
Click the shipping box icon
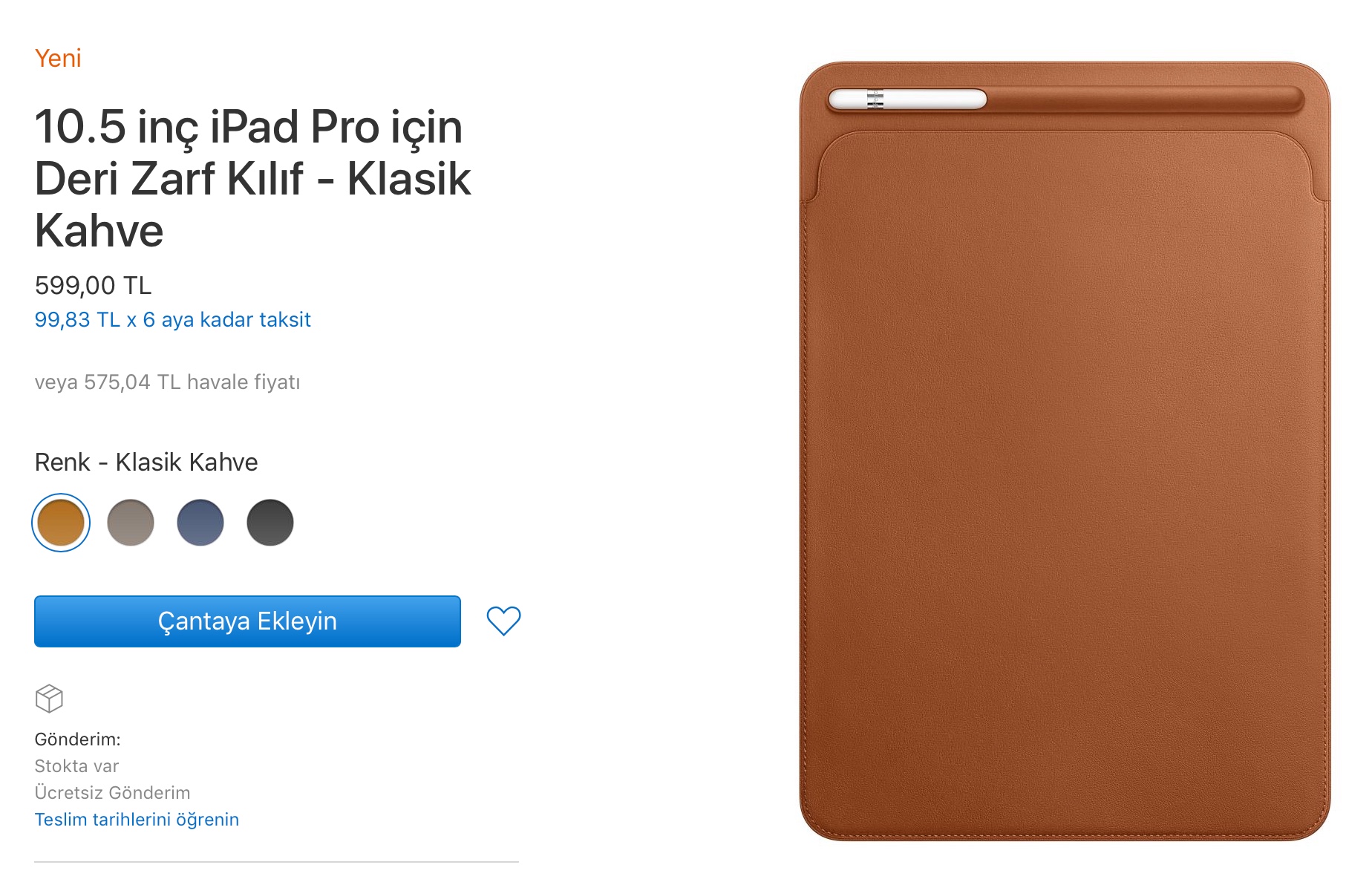(x=49, y=699)
